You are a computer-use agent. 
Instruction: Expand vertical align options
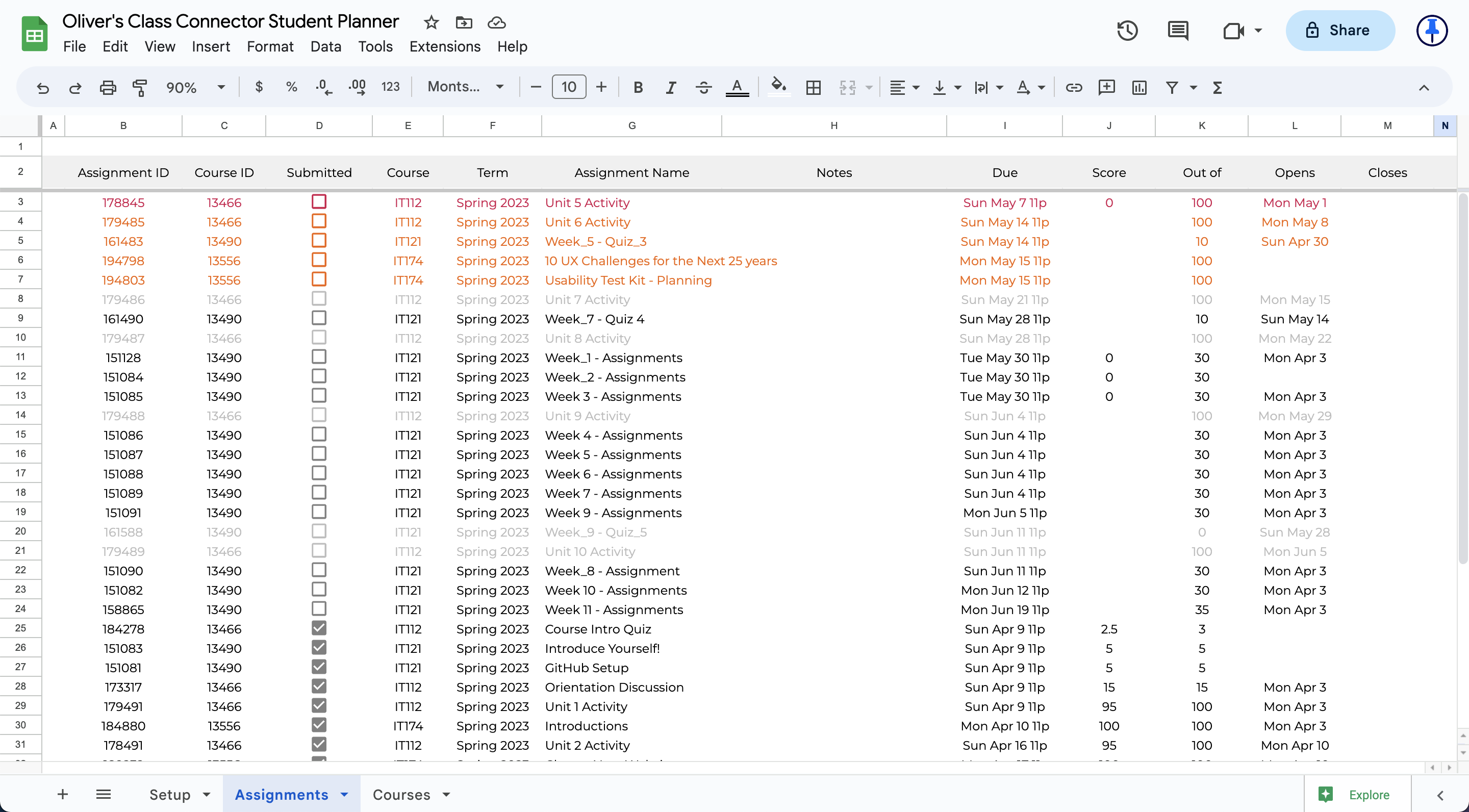(958, 88)
